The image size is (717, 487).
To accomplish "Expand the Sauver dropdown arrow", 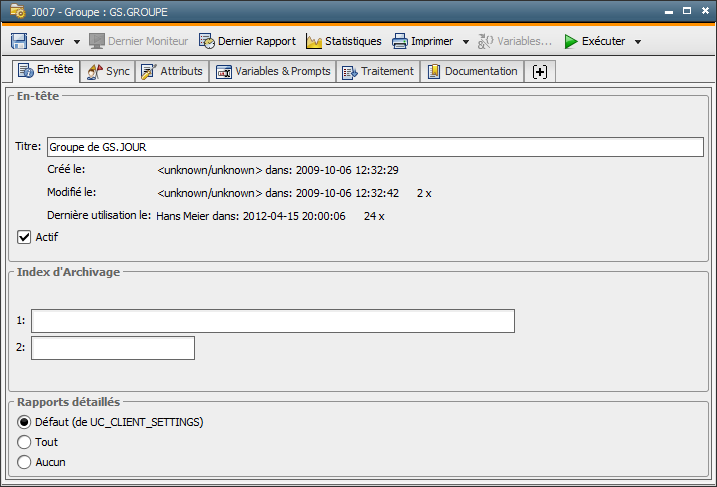I will [77, 42].
